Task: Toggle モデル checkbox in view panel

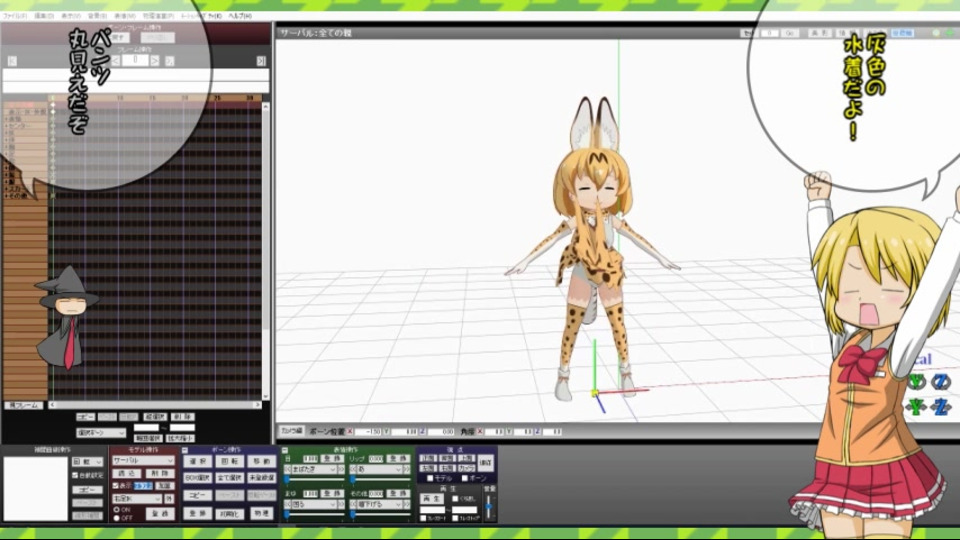Action: click(x=430, y=478)
